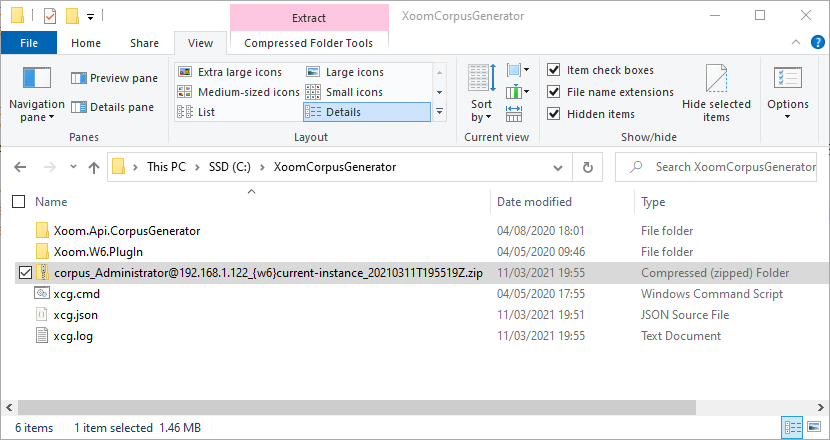Click horizontal scrollbar left arrow
Screen dimensions: 830x440
point(9,407)
